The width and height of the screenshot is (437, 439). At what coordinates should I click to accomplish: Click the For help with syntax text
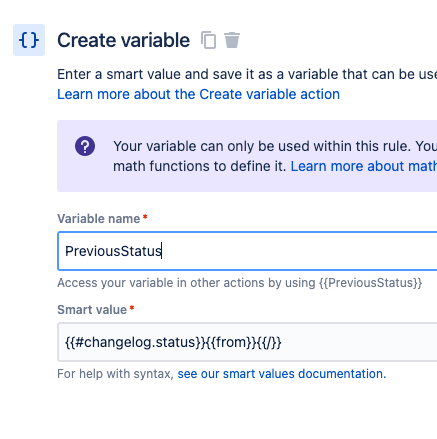115,374
